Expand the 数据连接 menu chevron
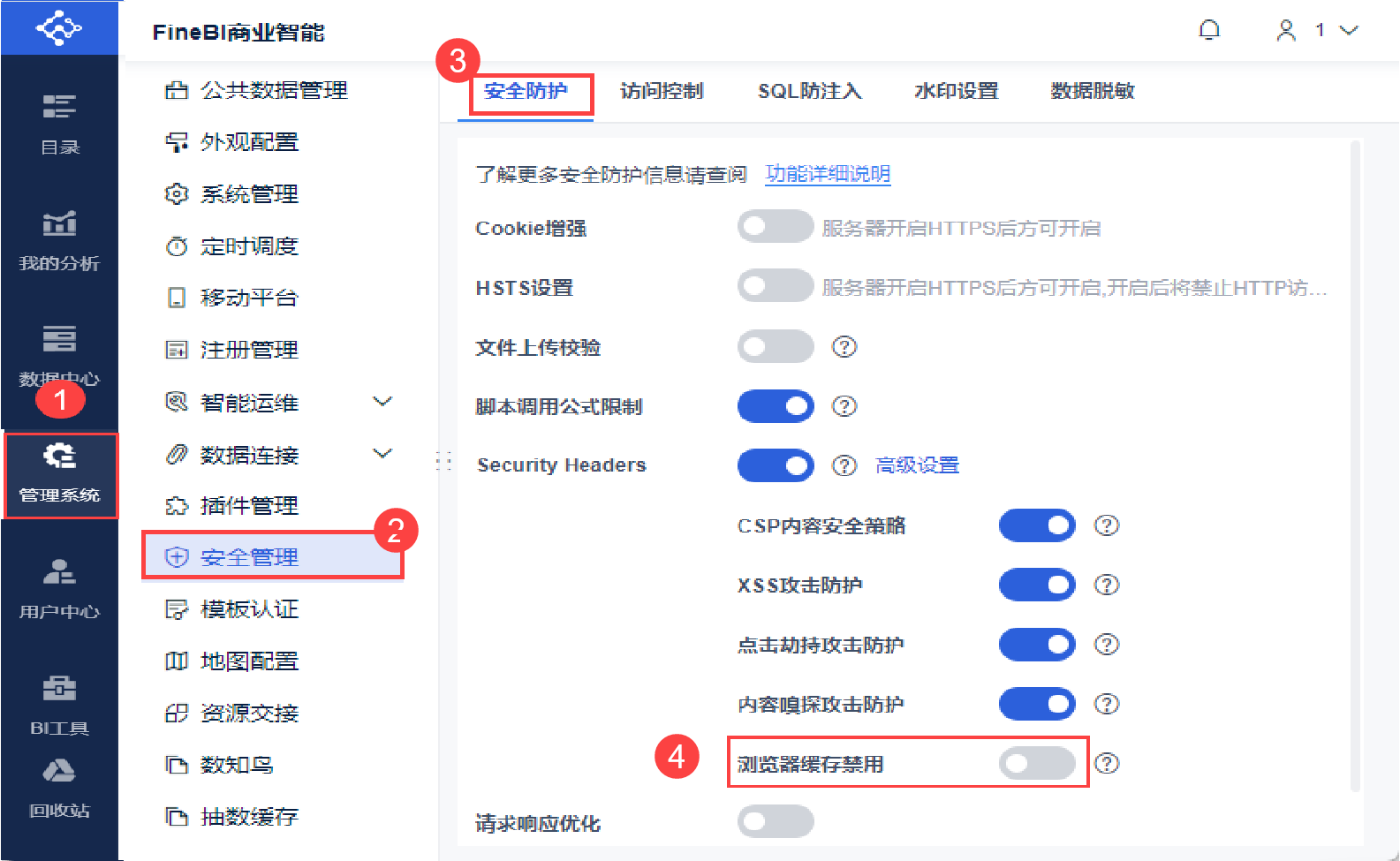This screenshot has height=861, width=1400. (x=382, y=454)
